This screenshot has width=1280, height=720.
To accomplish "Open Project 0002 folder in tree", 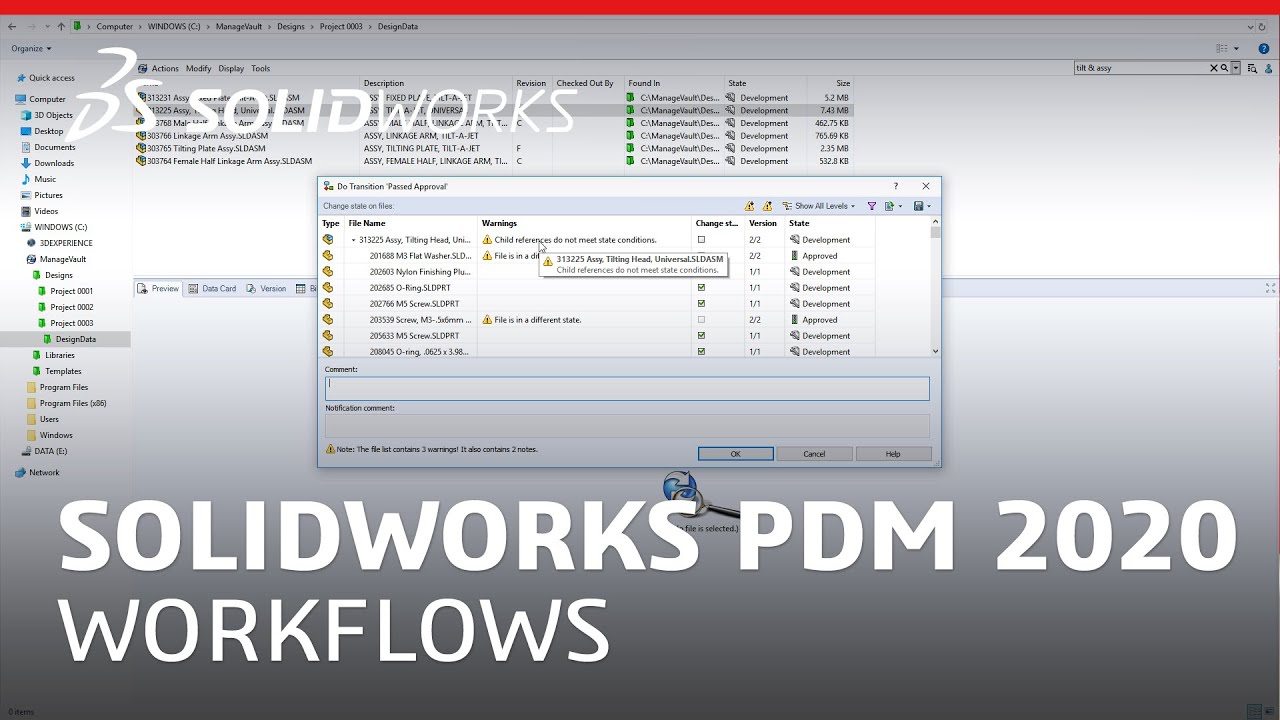I will click(65, 307).
